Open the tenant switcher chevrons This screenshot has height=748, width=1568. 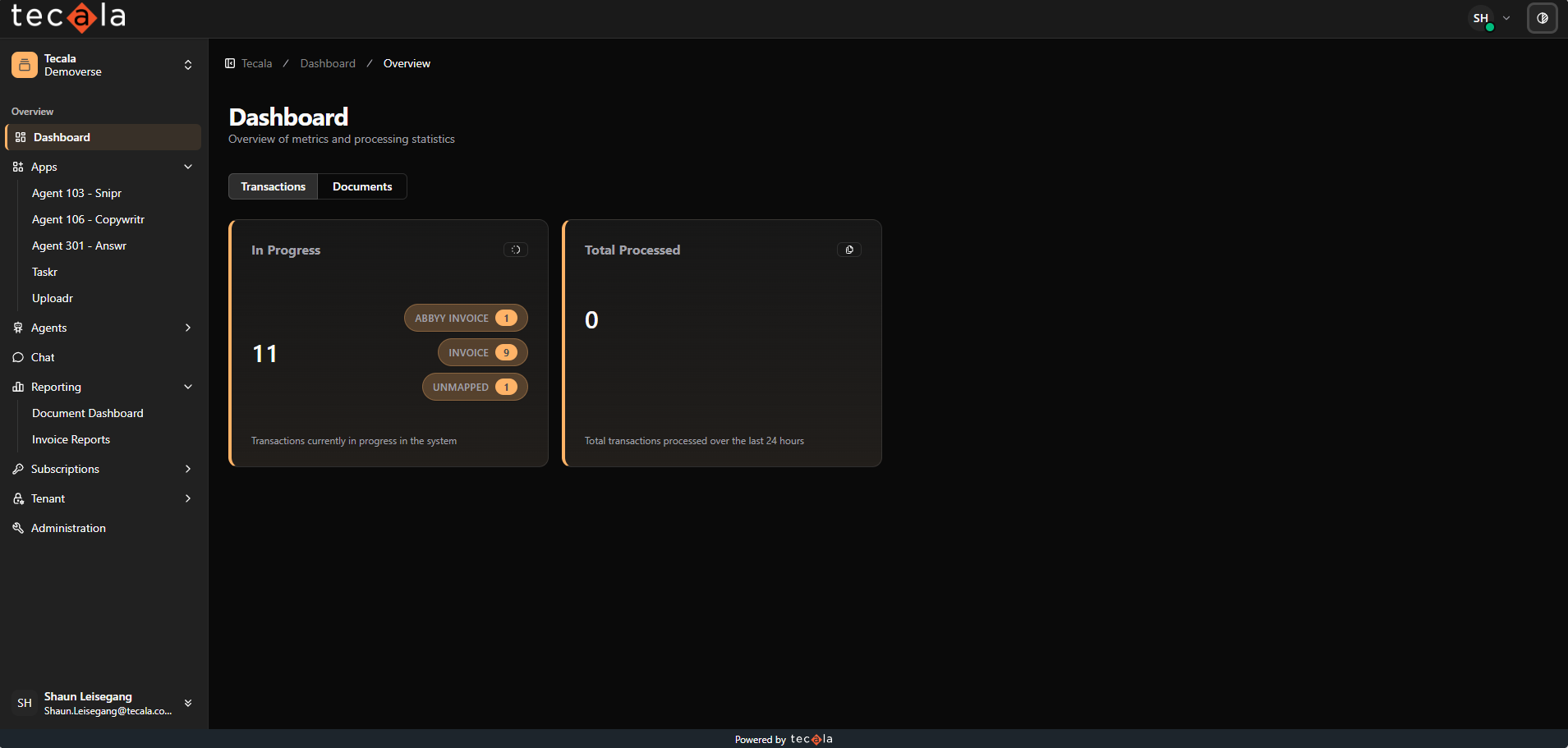click(188, 65)
